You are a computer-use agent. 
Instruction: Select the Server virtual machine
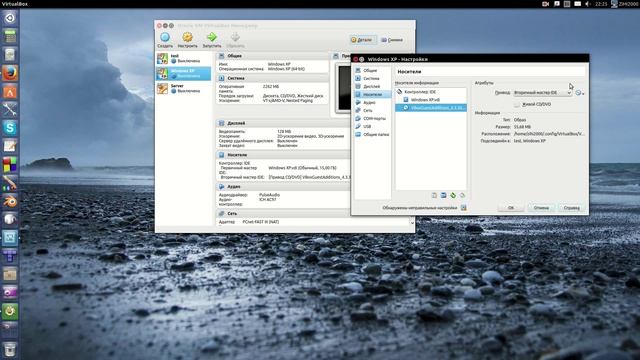(184, 89)
